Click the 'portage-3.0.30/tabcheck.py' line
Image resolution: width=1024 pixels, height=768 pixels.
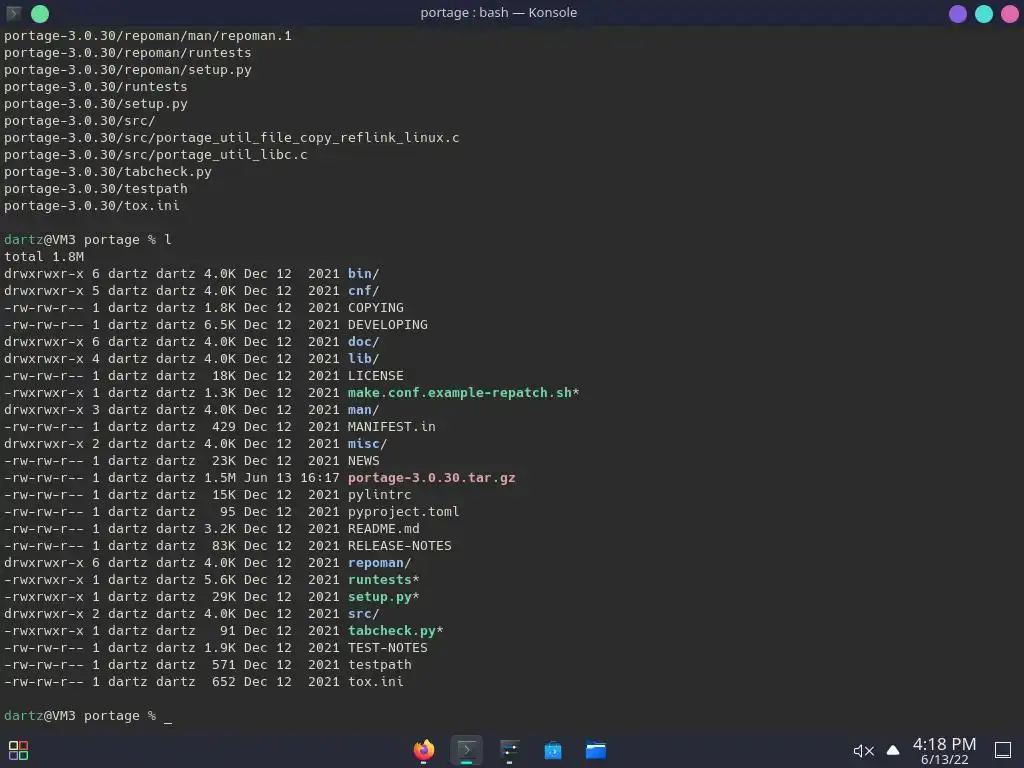pos(108,172)
